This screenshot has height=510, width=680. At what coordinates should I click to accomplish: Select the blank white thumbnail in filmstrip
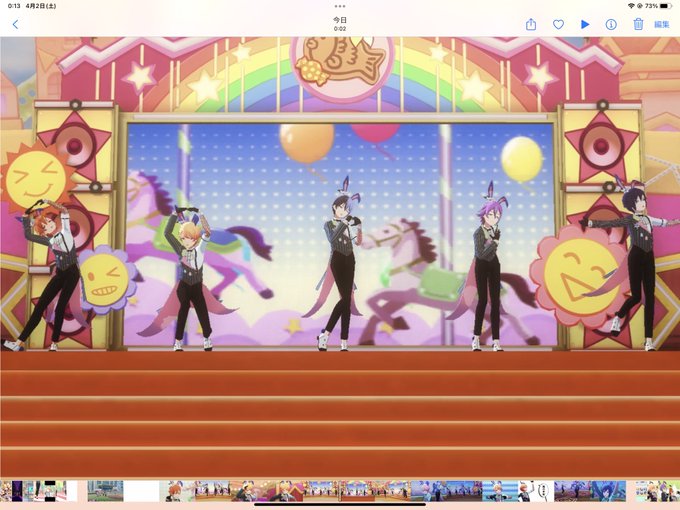[141, 491]
